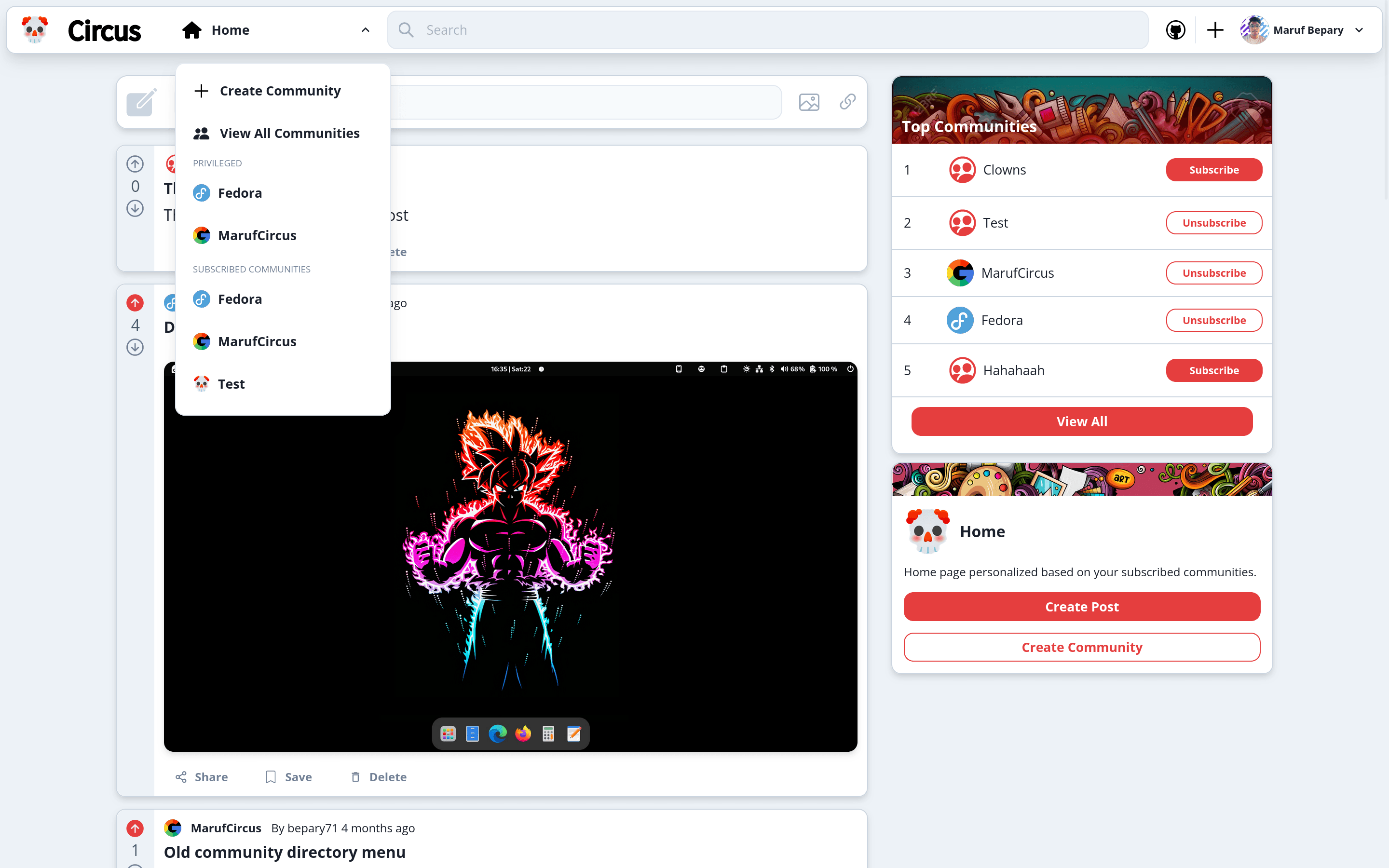Viewport: 1389px width, 868px height.
Task: Upvote the post with score 0
Action: (135, 164)
